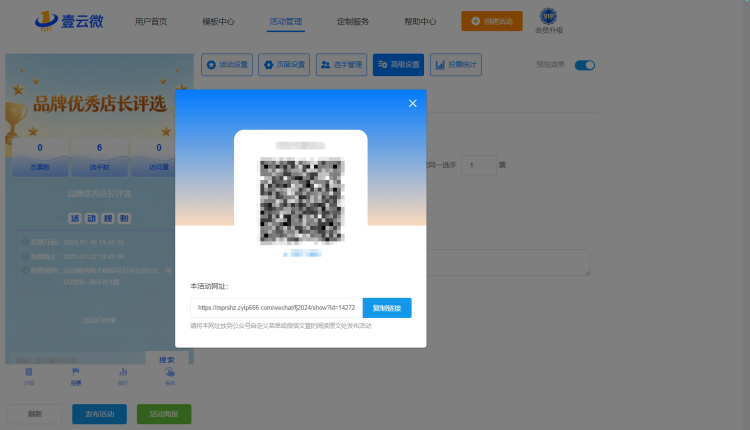Click the QR code image
The height and width of the screenshot is (430, 750).
click(301, 201)
